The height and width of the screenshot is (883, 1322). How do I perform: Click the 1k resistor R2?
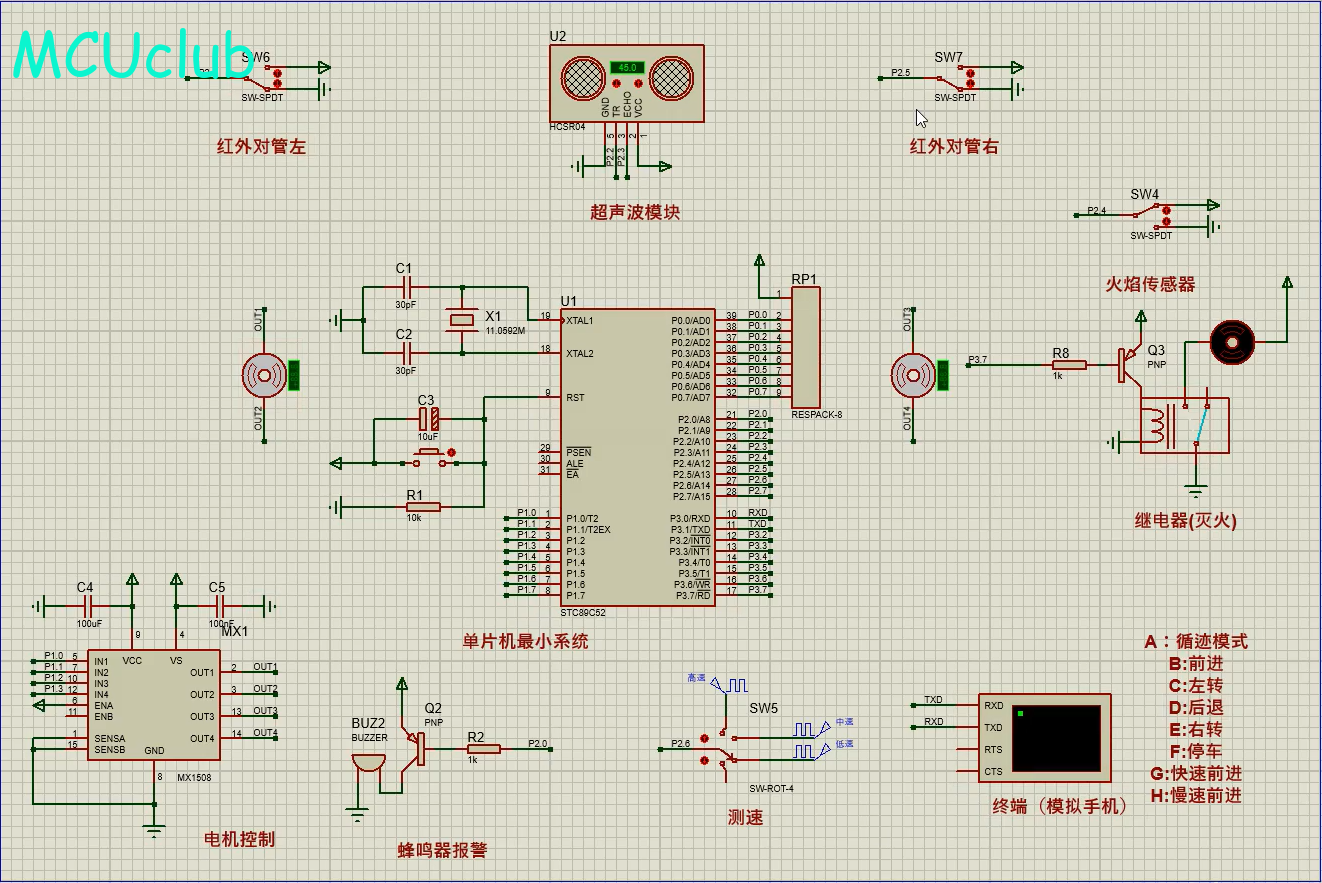484,748
